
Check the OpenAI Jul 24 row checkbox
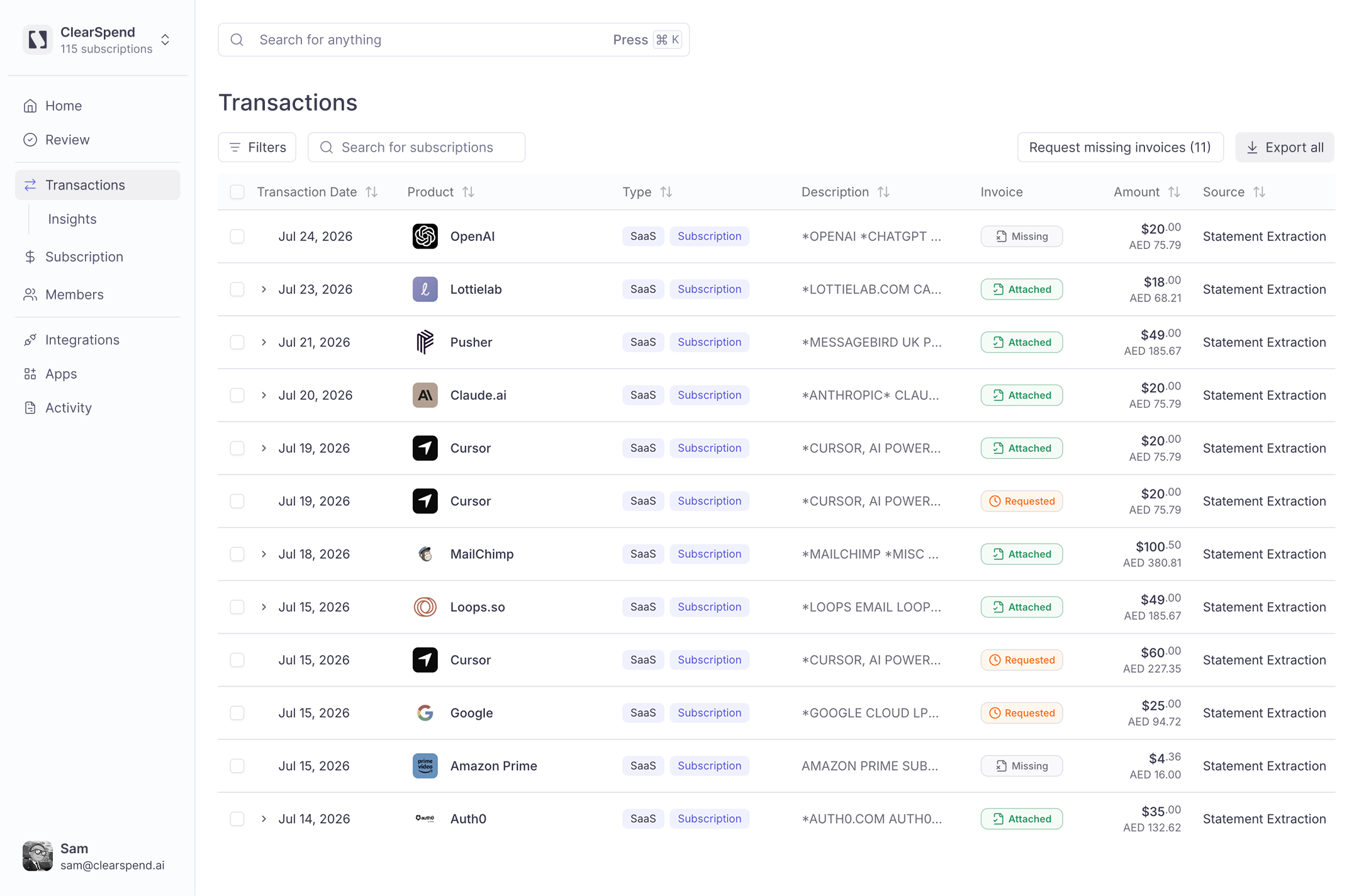point(237,237)
